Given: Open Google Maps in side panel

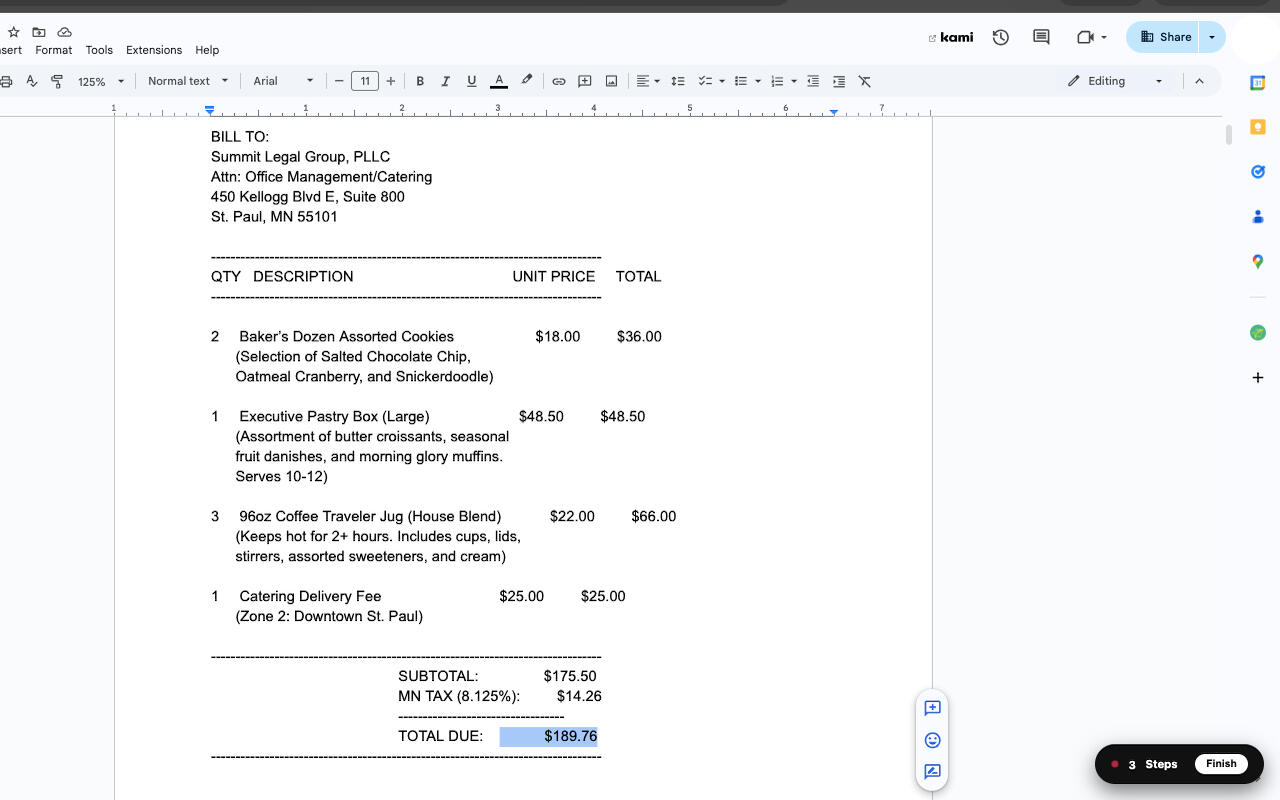Looking at the screenshot, I should point(1258,262).
